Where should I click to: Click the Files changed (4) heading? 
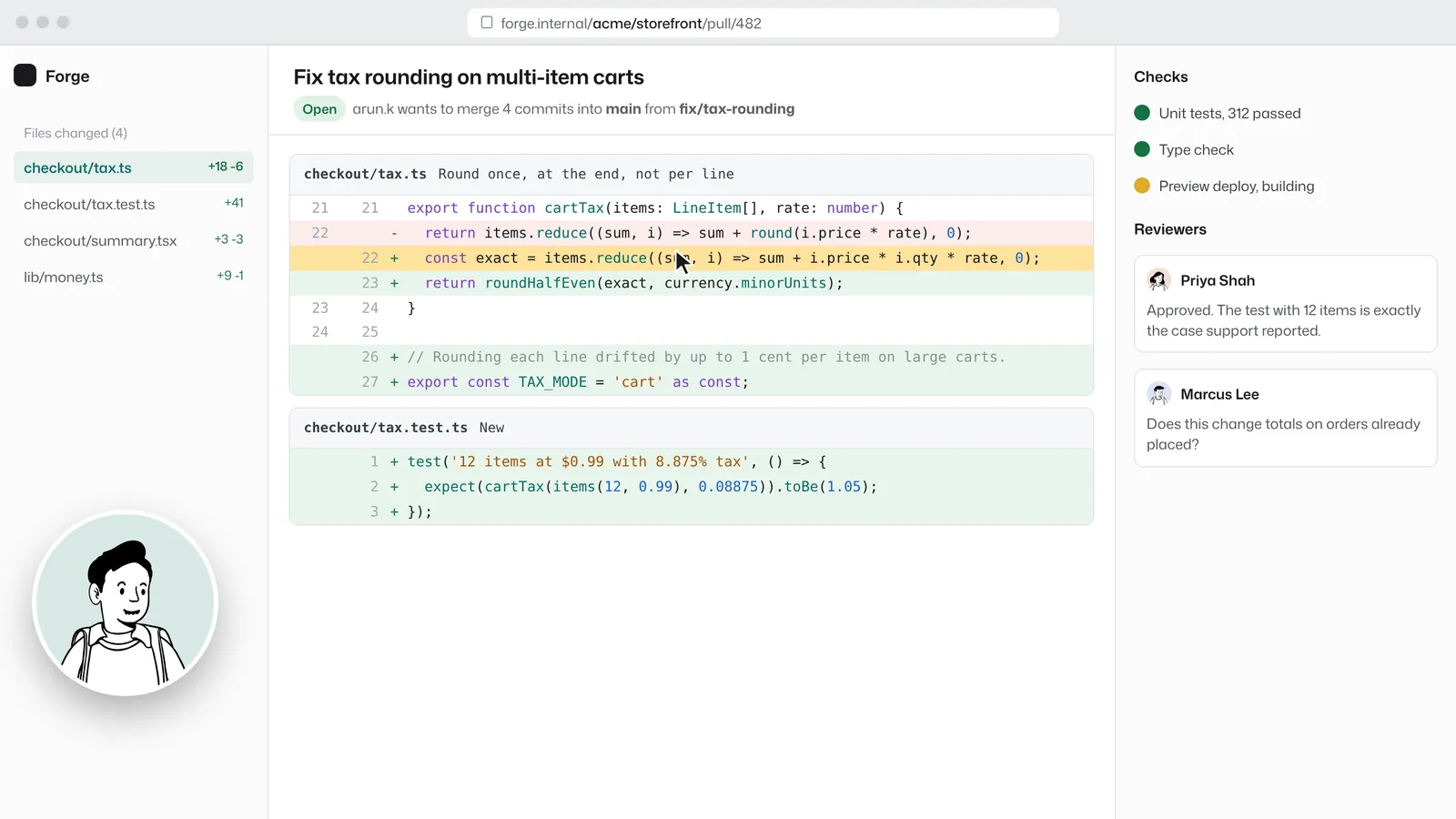(x=76, y=133)
